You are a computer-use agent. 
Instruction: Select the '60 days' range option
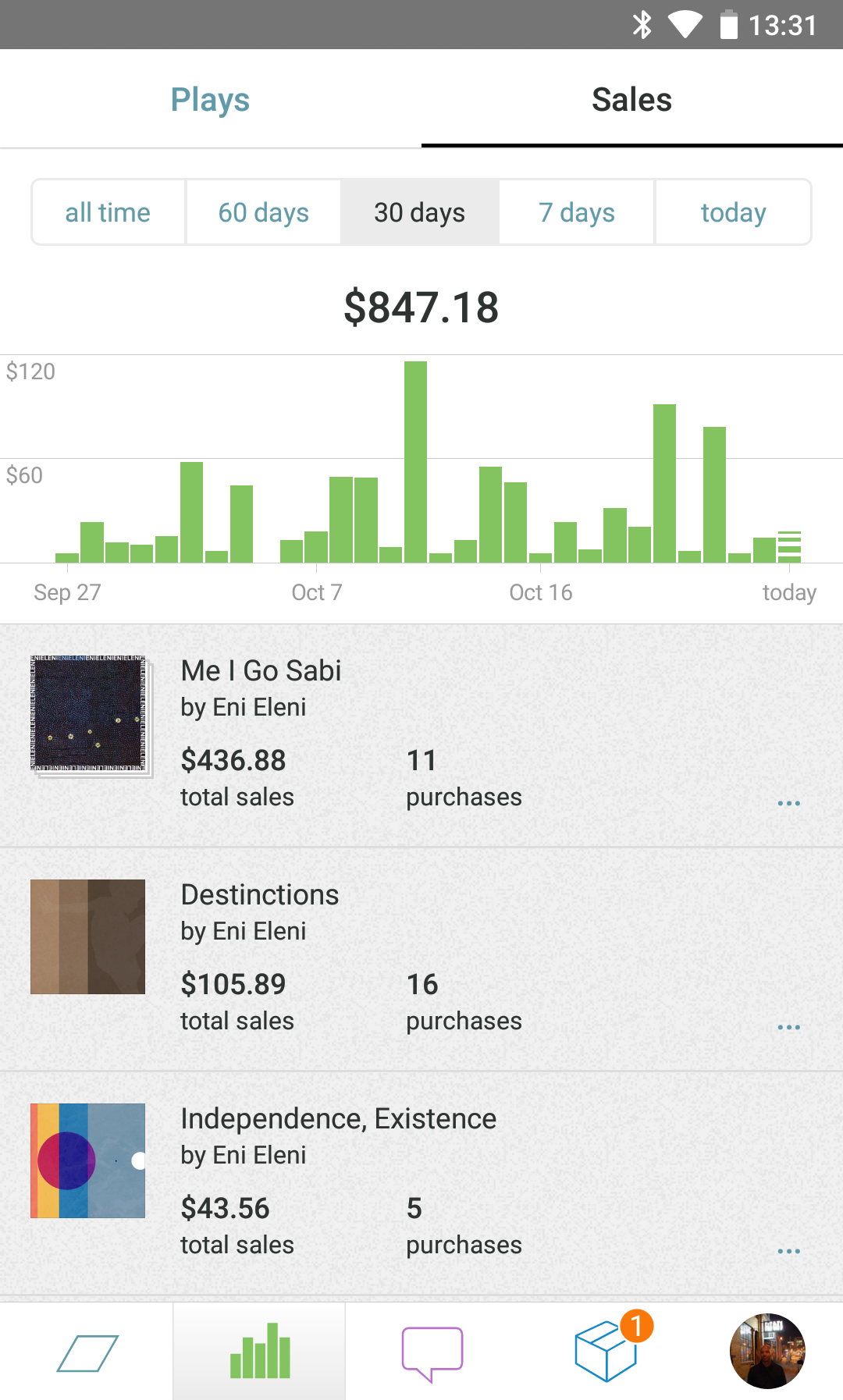tap(264, 212)
